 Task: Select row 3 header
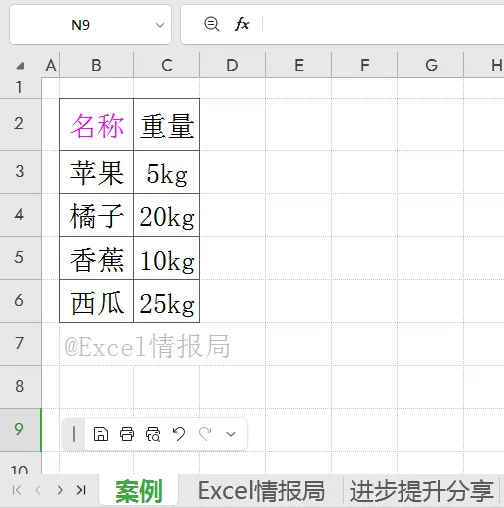[20, 172]
